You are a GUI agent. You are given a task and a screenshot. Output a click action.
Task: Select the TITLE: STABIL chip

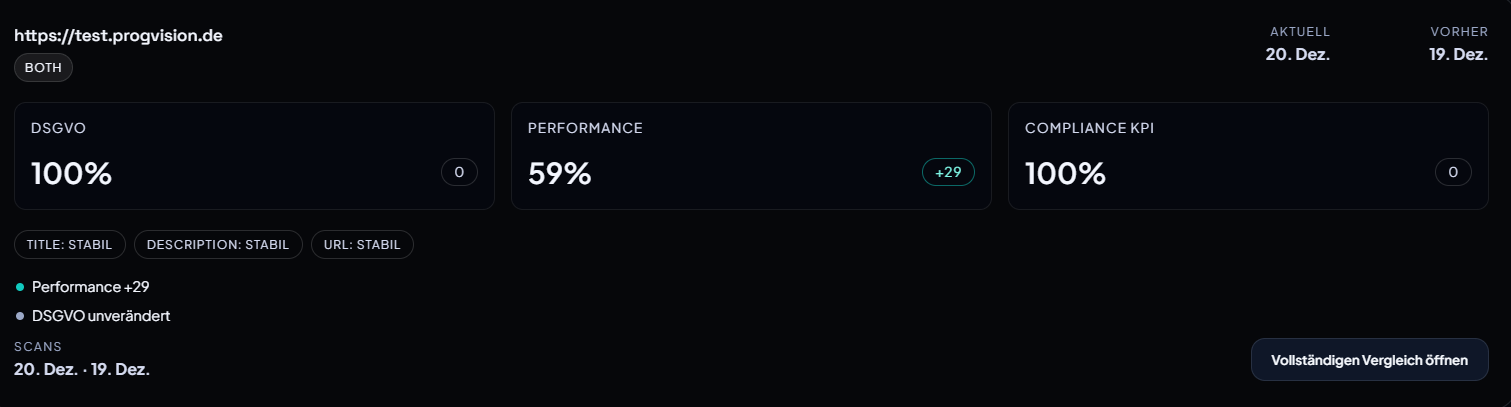[x=70, y=245]
